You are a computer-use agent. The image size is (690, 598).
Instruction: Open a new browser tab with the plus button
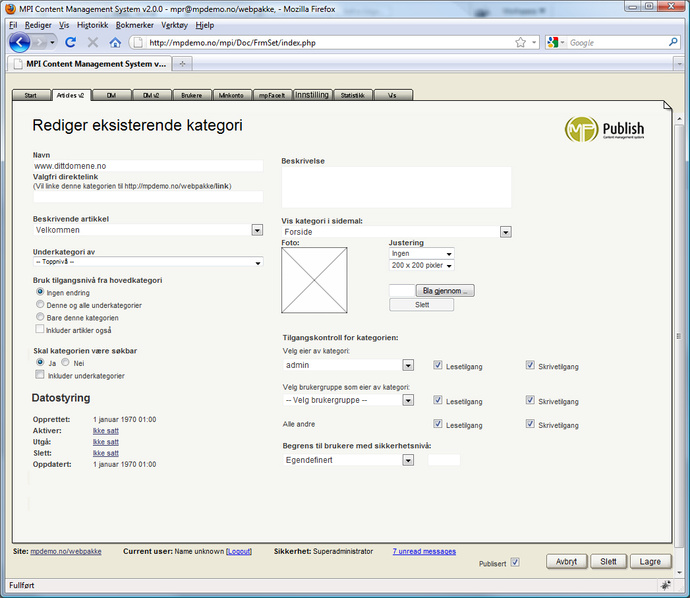pyautogui.click(x=182, y=63)
